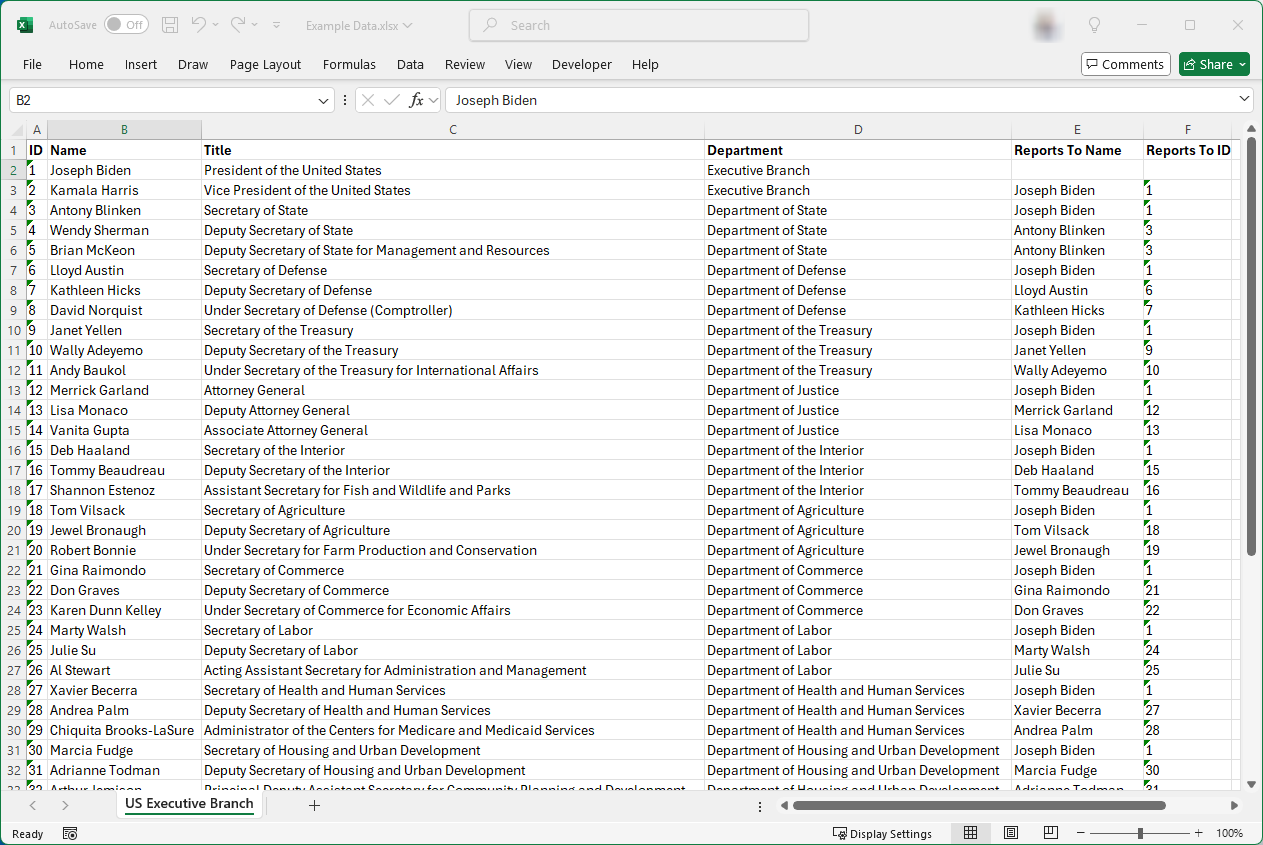Click the lightbulb icon in title bar
This screenshot has height=845, width=1263.
pos(1094,25)
